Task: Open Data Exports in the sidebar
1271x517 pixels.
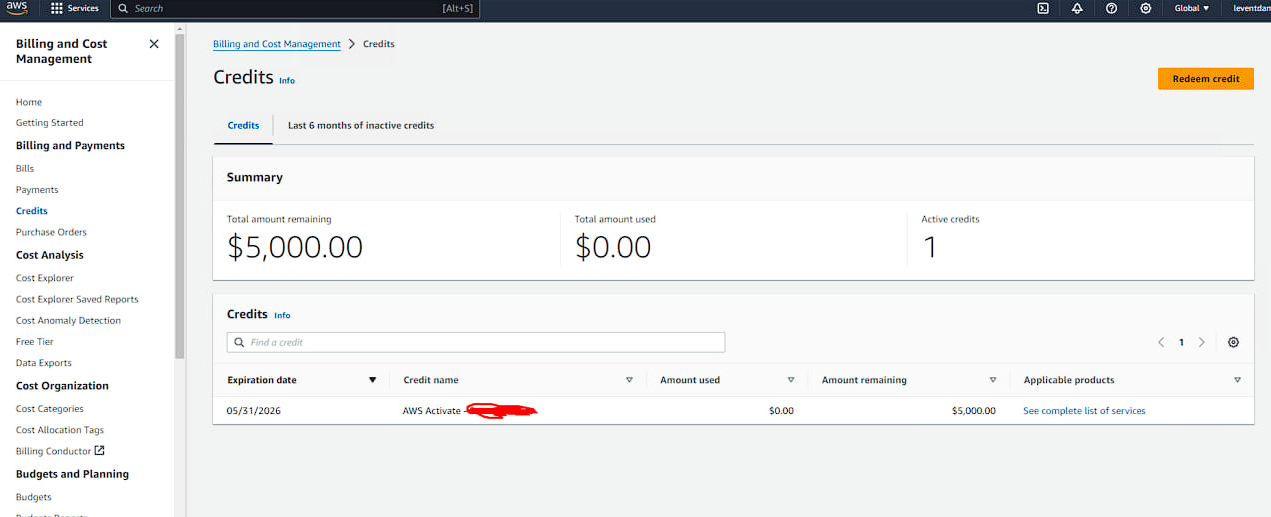Action: pos(44,363)
